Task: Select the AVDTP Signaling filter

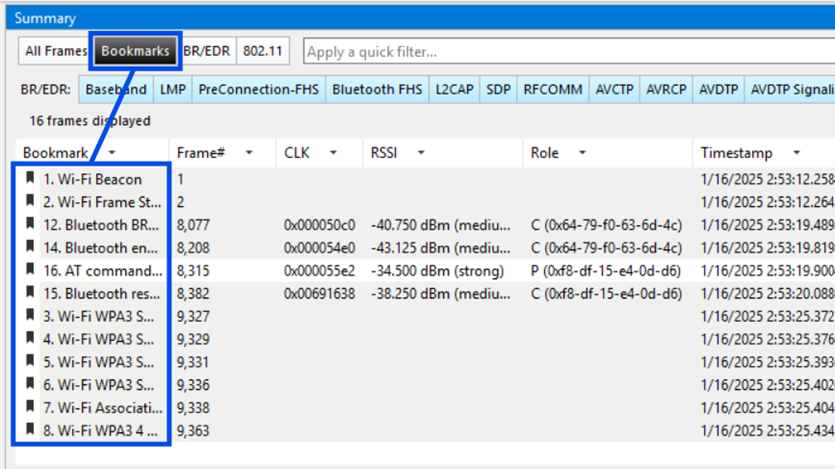Action: 790,89
